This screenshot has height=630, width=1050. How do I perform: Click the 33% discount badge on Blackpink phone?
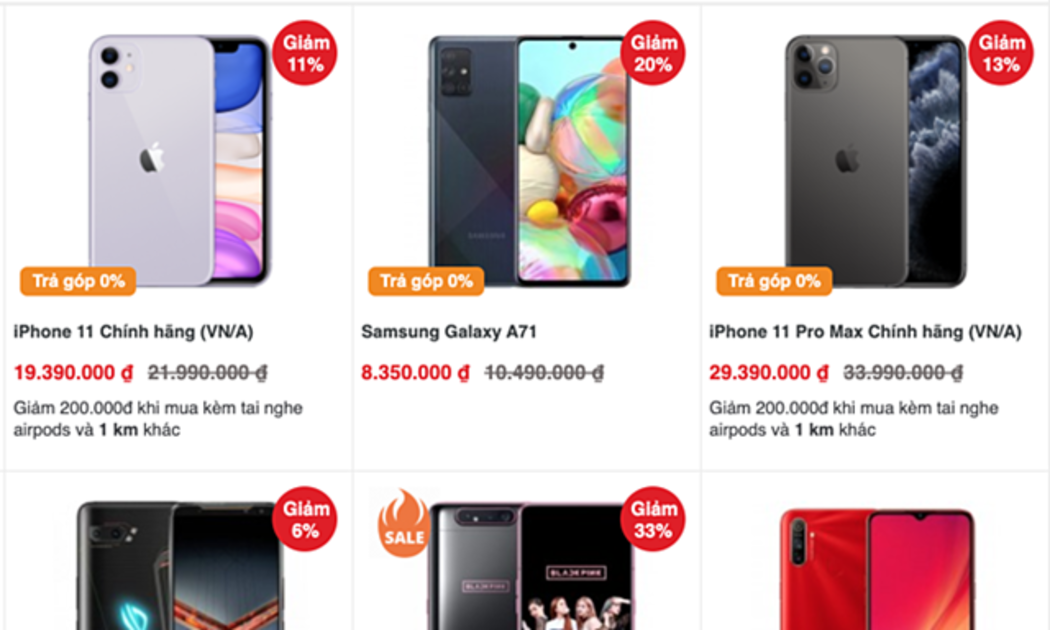(x=653, y=519)
